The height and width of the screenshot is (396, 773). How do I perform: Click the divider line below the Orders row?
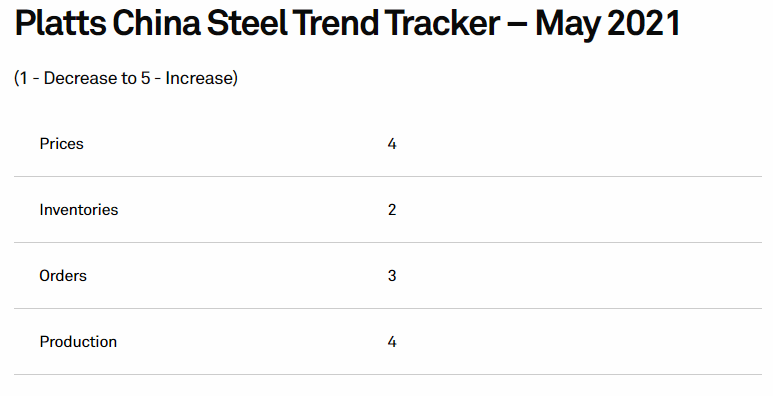click(388, 309)
